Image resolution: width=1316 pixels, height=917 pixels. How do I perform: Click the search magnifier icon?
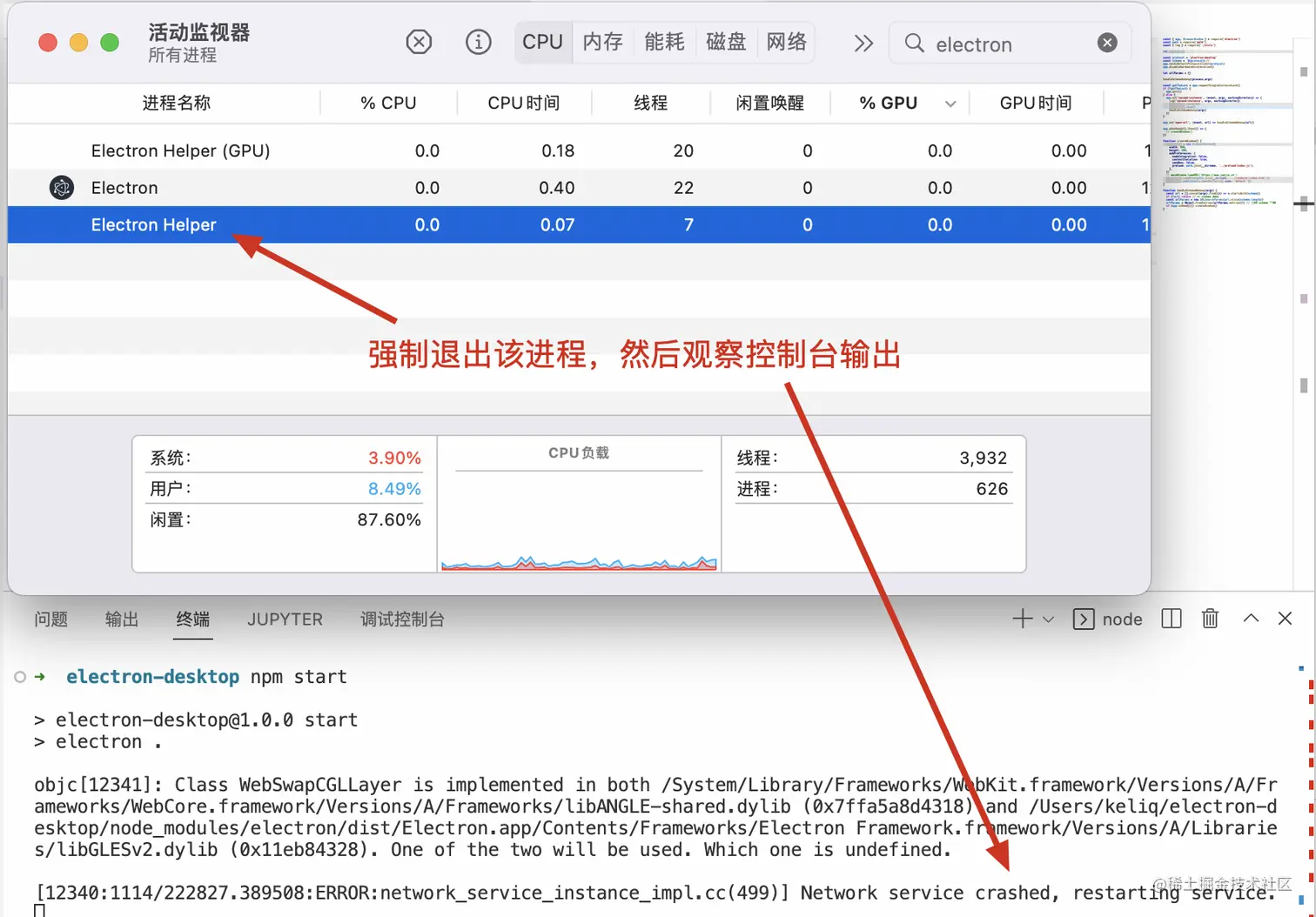coord(914,44)
